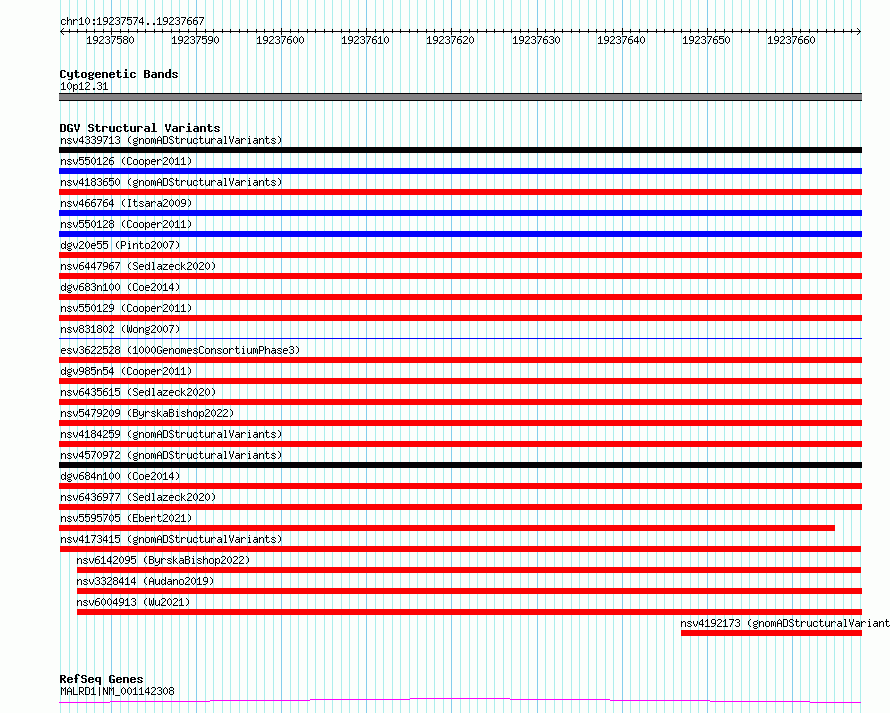Screen dimensions: 890x713
Task: Click ruler position 19237610
Action: 366,40
